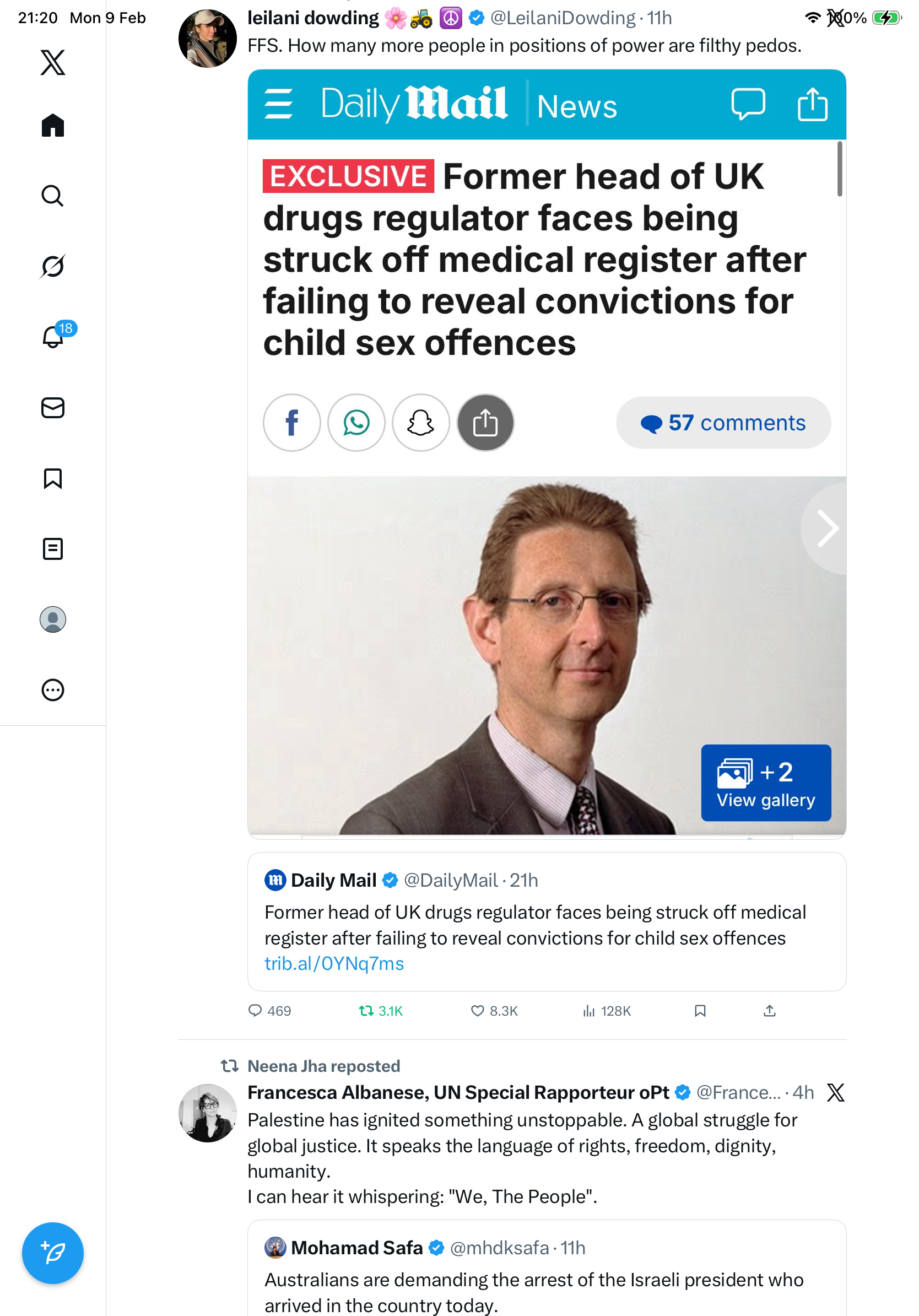Open the 57 comments section
This screenshot has height=1316, width=919.
pos(723,423)
